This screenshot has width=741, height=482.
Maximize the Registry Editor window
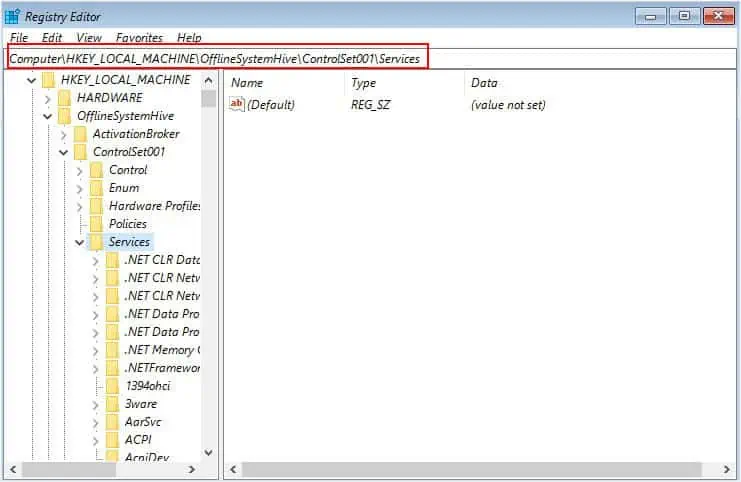pyautogui.click(x=684, y=17)
